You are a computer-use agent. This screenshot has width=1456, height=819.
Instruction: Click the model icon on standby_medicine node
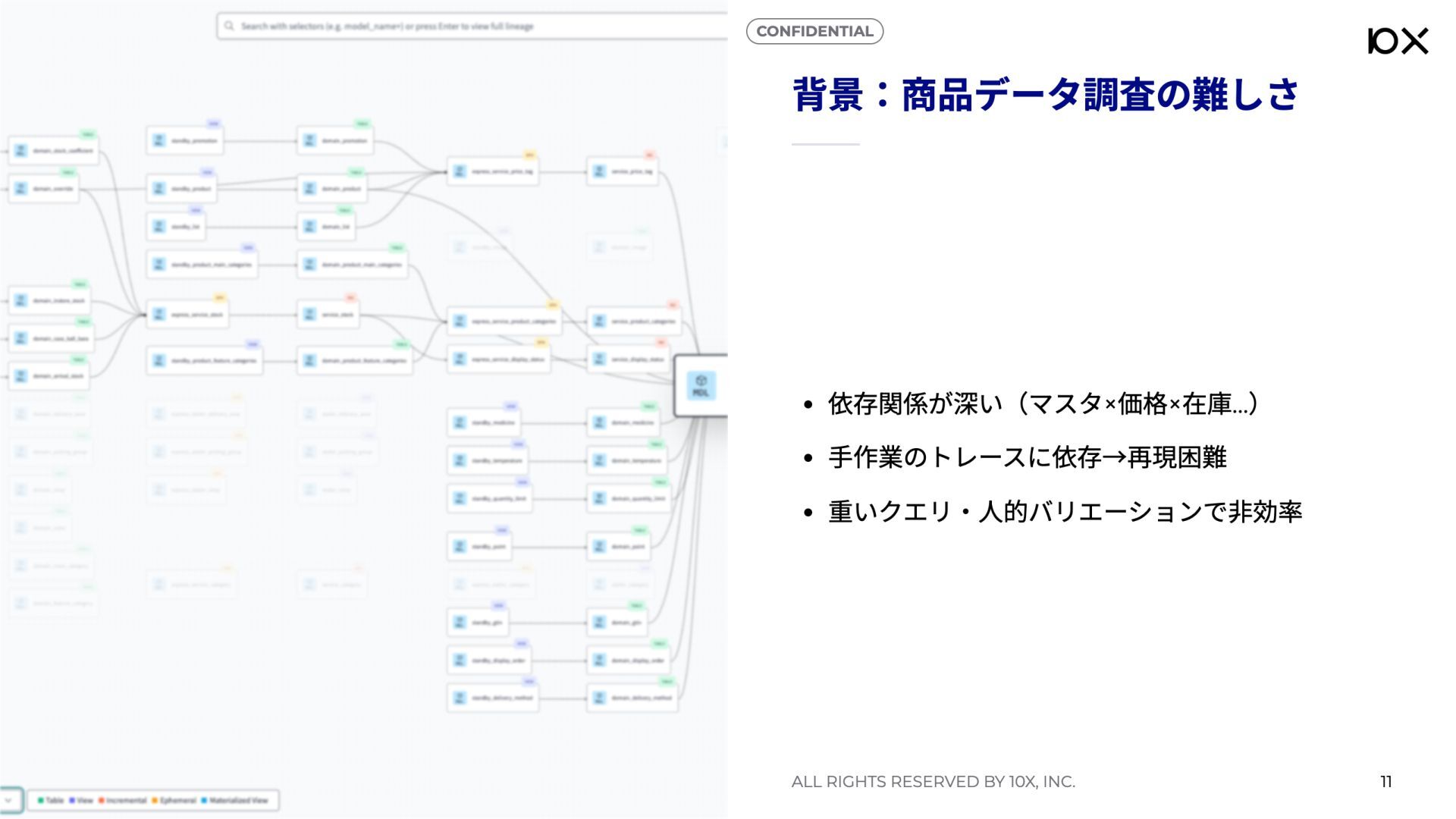[460, 423]
